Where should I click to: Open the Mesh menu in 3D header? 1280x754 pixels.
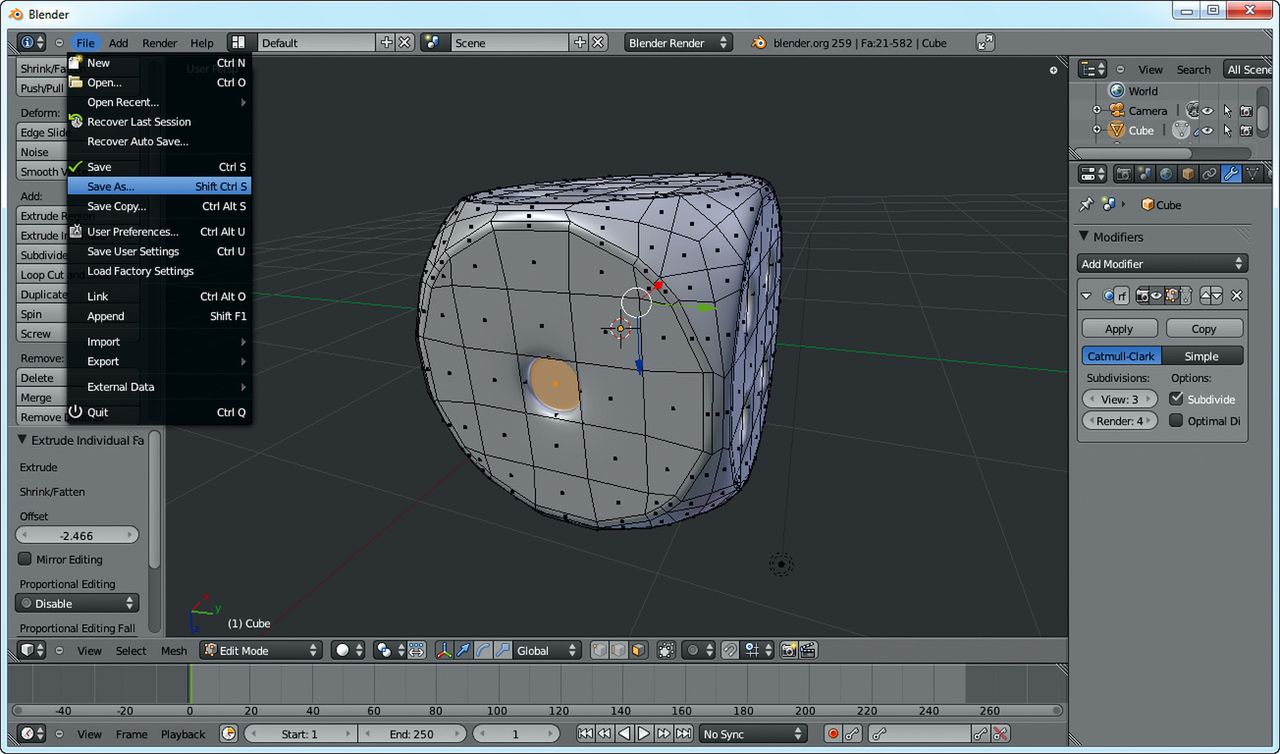click(174, 650)
